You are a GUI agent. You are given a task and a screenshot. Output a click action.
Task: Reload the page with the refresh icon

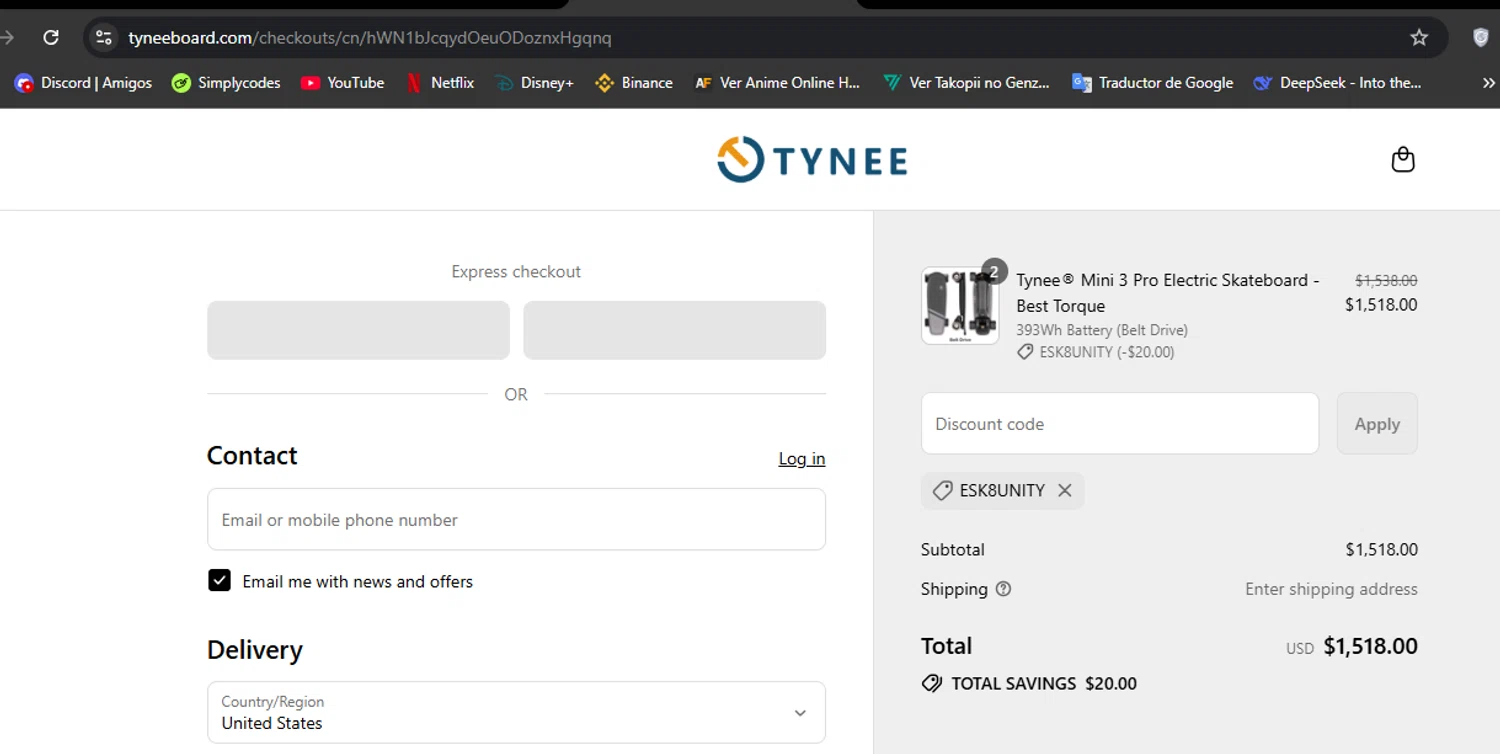[x=51, y=38]
